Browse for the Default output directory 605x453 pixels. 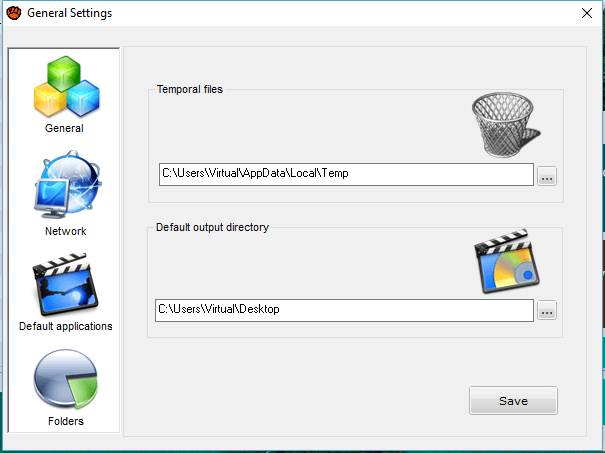tap(546, 311)
